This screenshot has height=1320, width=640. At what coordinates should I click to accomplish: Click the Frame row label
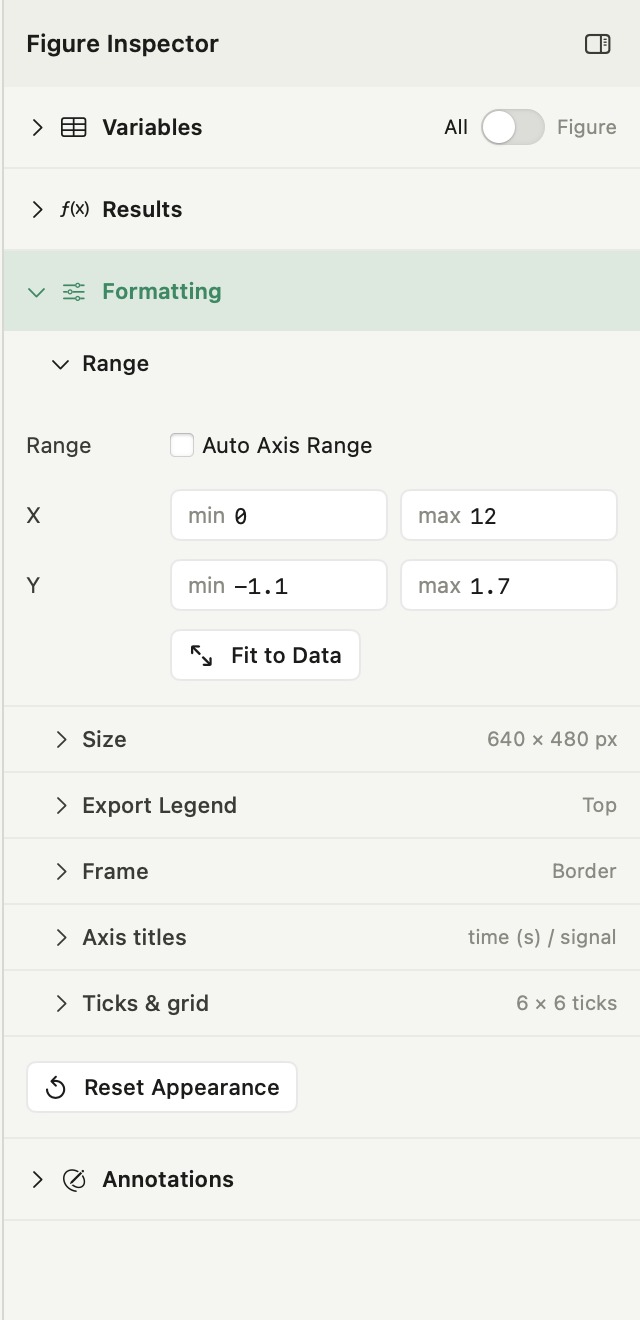[115, 871]
